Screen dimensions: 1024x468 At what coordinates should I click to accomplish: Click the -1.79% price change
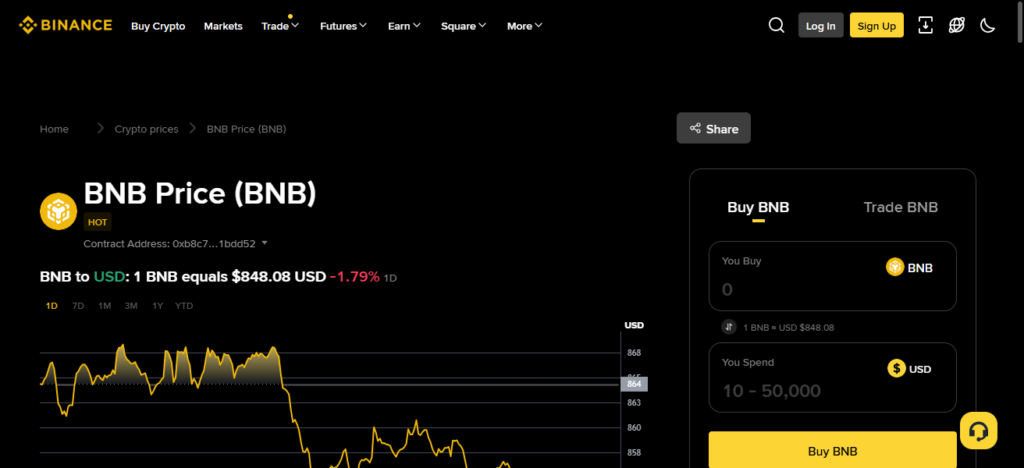[x=355, y=277]
